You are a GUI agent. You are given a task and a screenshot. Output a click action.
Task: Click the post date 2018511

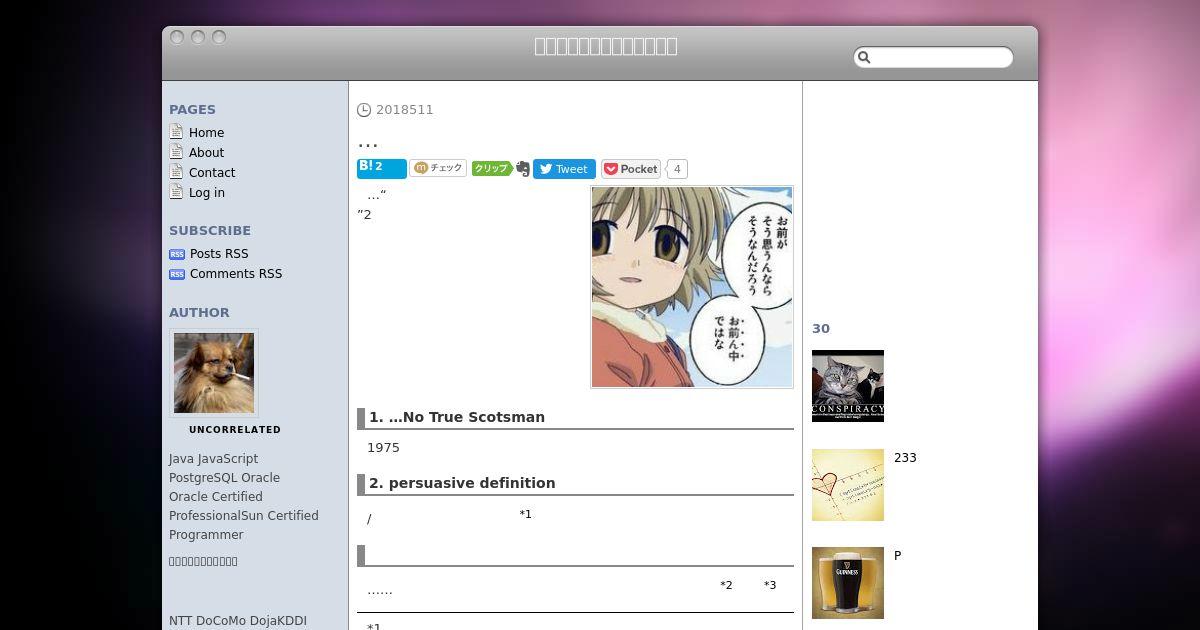coord(405,110)
